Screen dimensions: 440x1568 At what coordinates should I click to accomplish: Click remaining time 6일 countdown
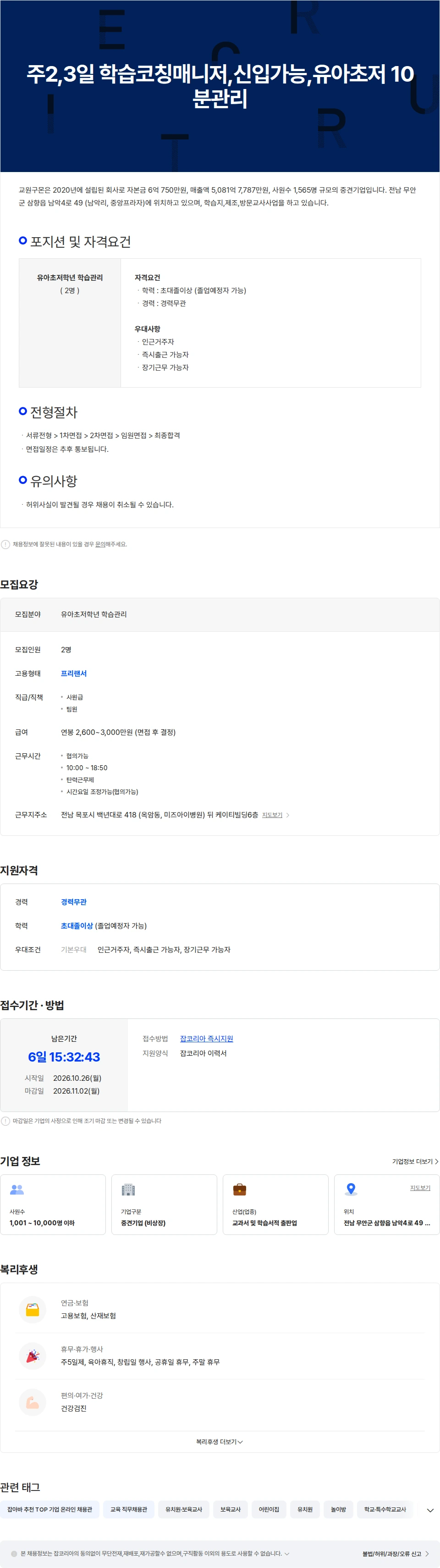(64, 1056)
